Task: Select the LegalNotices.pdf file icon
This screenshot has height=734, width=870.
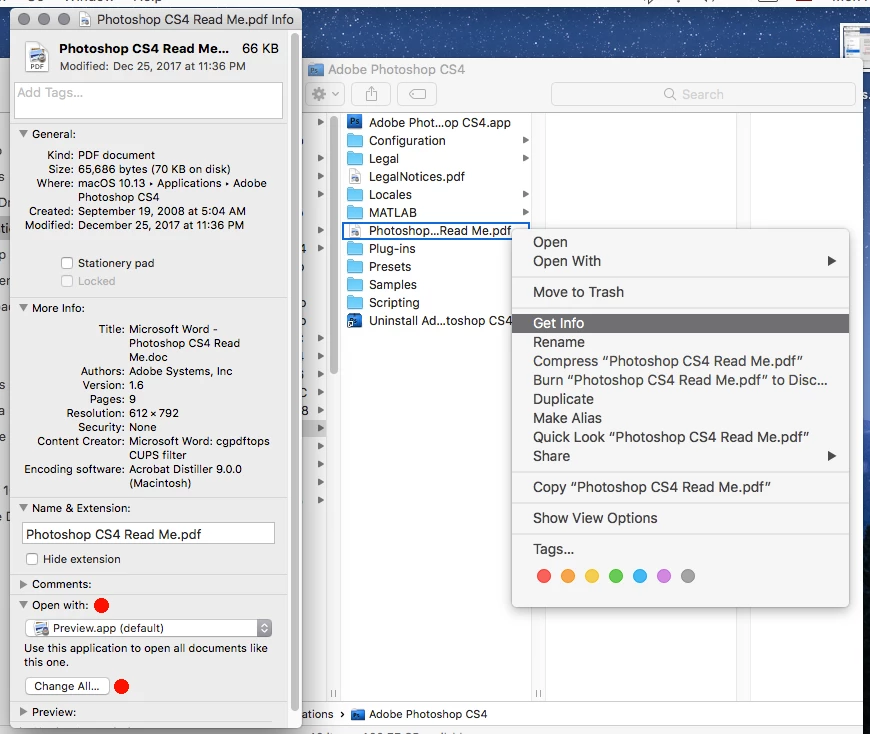Action: coord(355,176)
